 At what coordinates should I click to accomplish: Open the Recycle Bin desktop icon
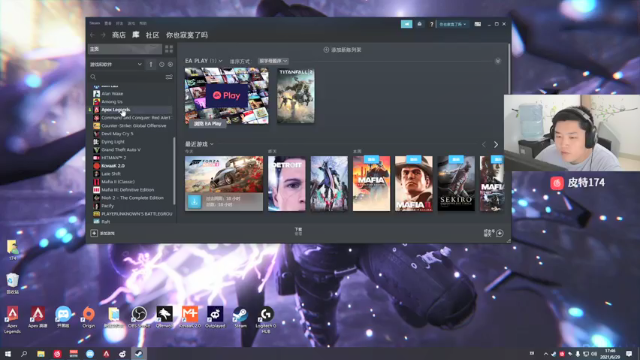click(x=13, y=283)
